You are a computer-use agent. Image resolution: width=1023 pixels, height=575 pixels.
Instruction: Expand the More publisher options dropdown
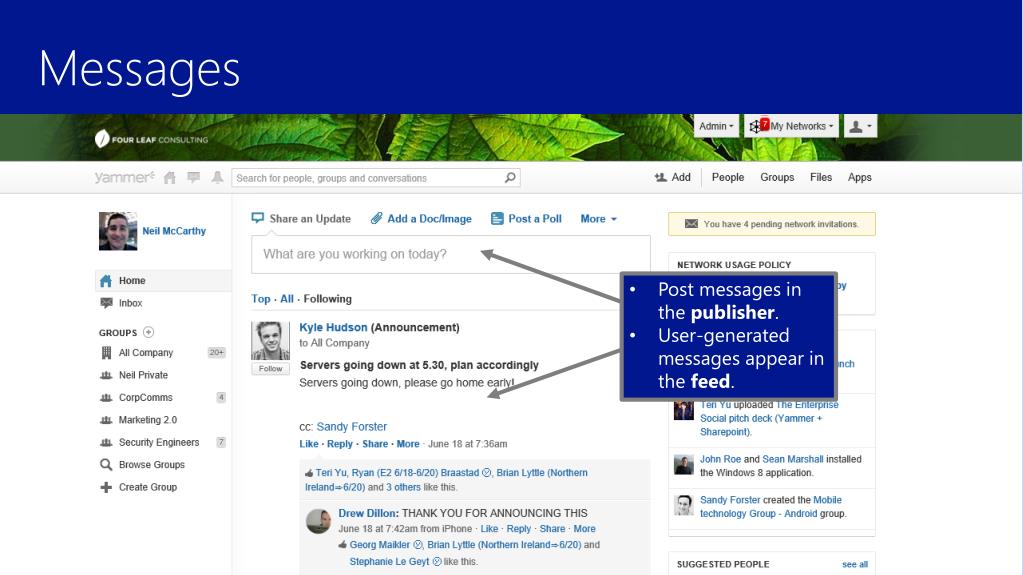598,219
